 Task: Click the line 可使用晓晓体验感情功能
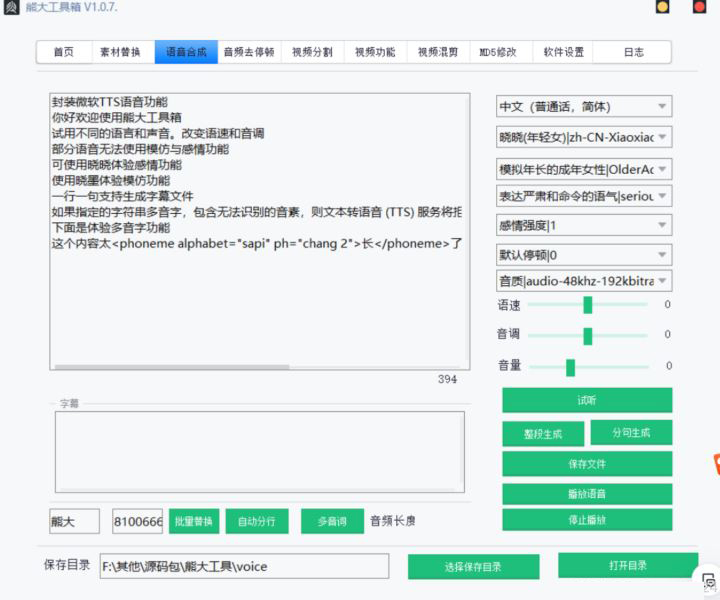[x=117, y=164]
